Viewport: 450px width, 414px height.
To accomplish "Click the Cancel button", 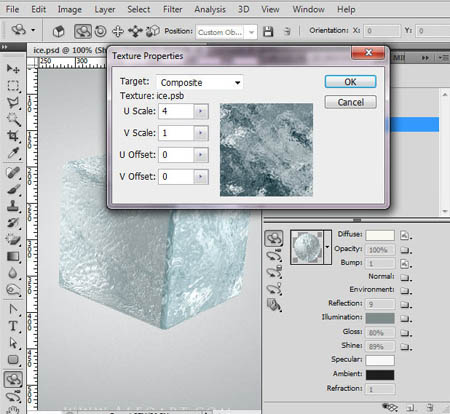I will coord(350,102).
